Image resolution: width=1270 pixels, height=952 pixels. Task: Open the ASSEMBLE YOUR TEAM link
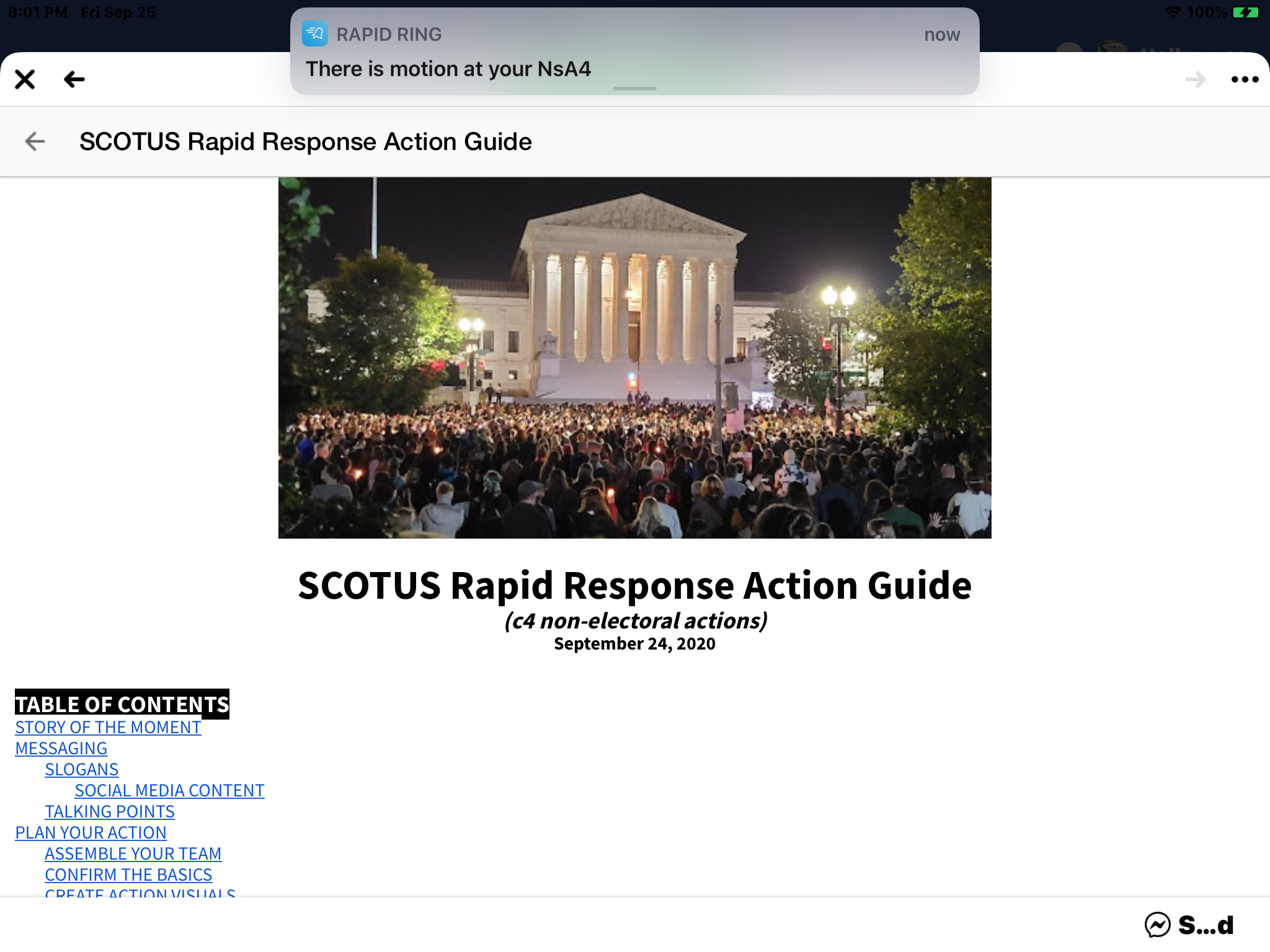[x=133, y=853]
